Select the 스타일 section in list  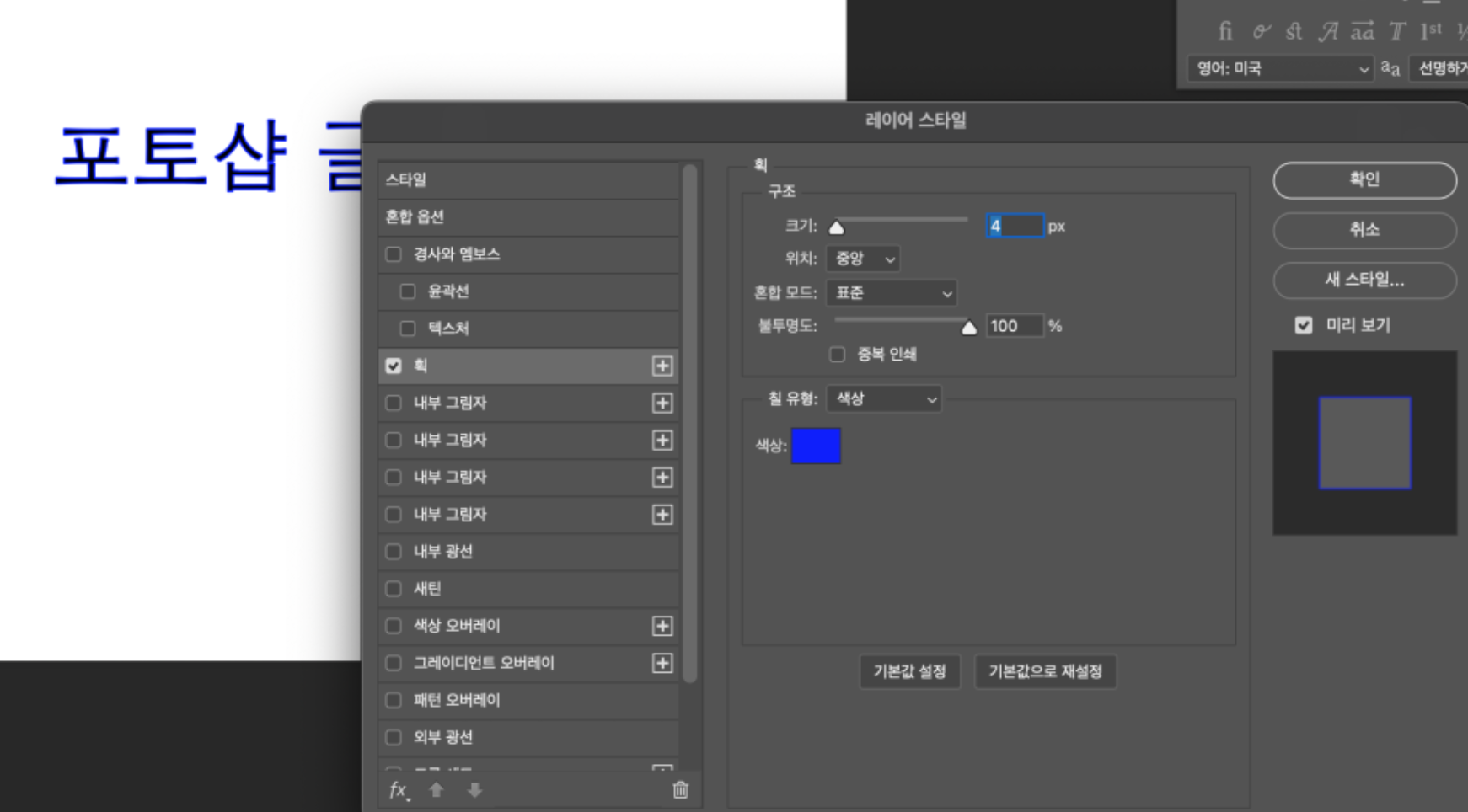click(x=528, y=179)
